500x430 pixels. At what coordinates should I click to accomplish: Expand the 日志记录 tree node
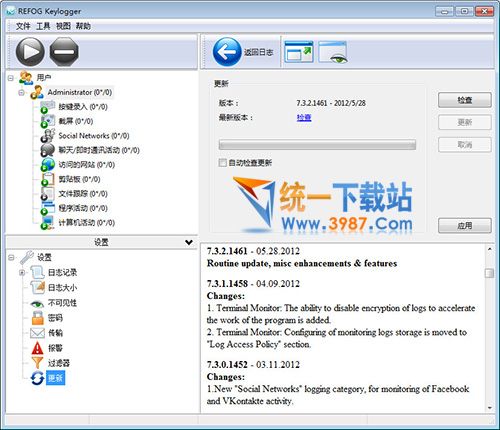pos(22,273)
